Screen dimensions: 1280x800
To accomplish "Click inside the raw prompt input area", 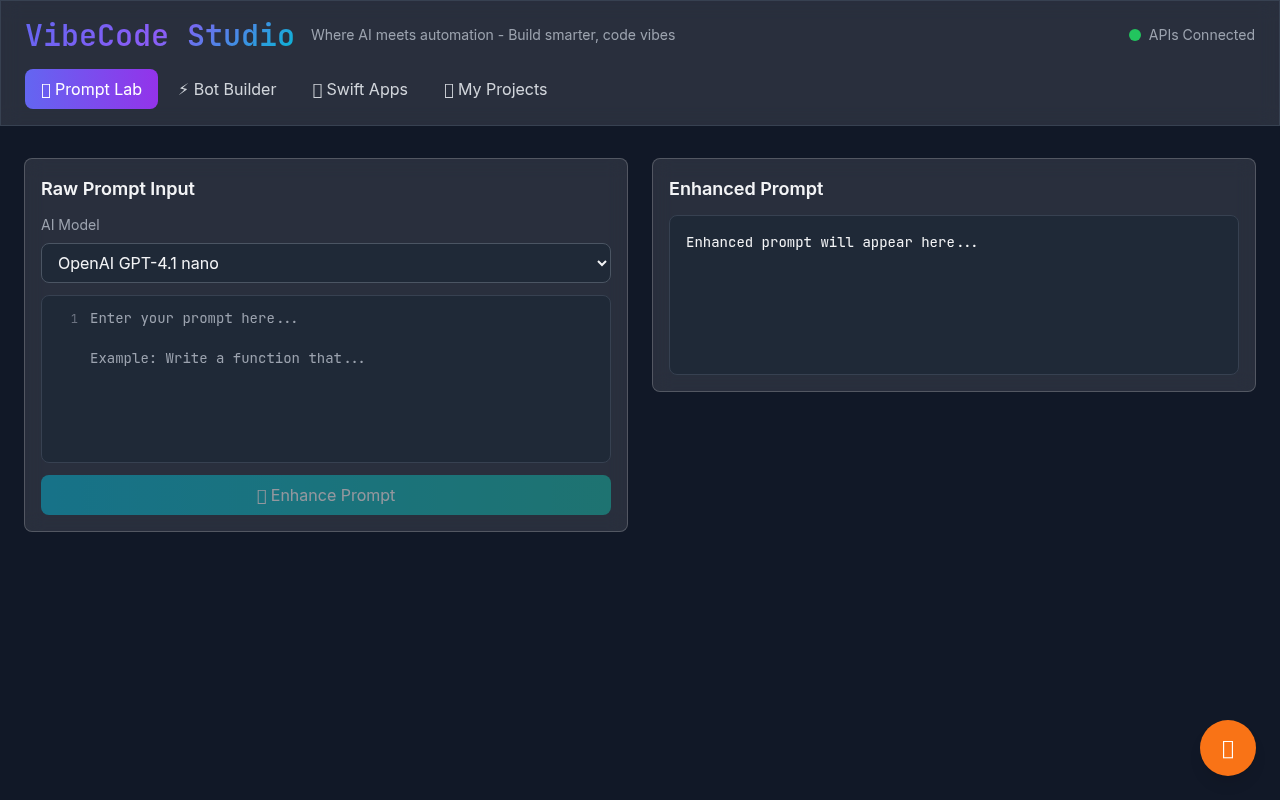I will (x=326, y=378).
